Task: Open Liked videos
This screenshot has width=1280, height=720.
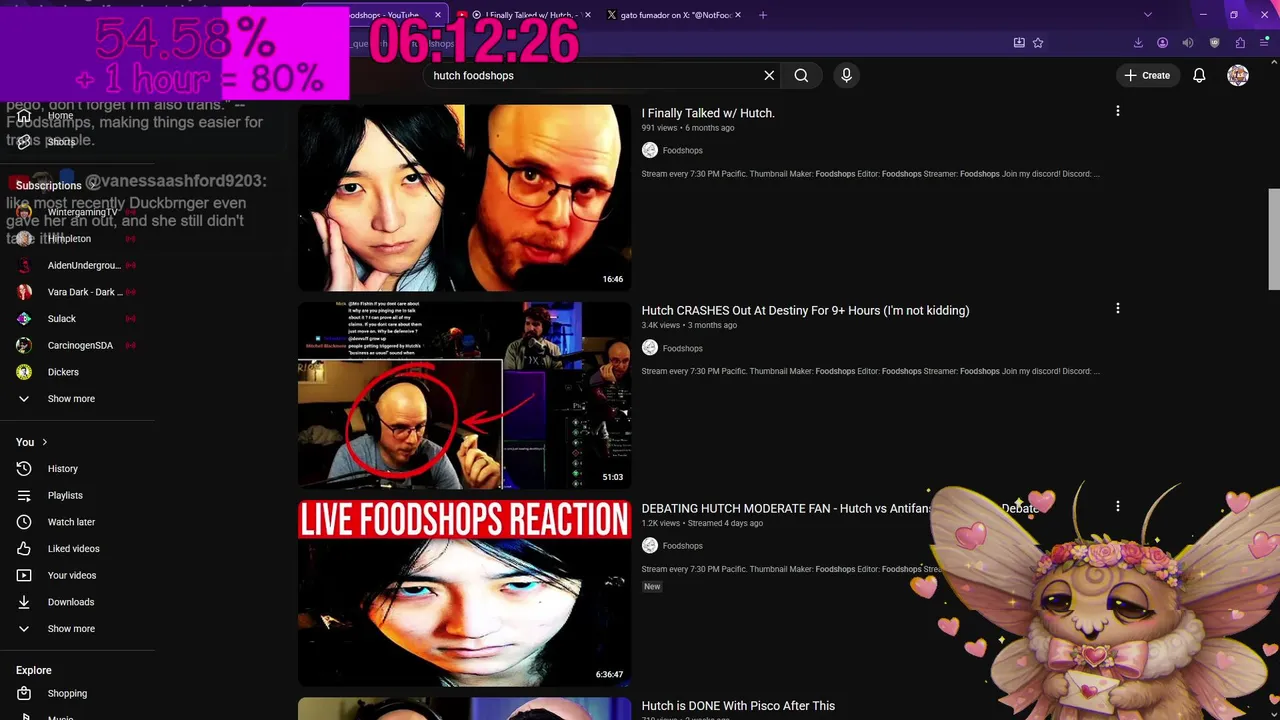Action: pos(78,548)
